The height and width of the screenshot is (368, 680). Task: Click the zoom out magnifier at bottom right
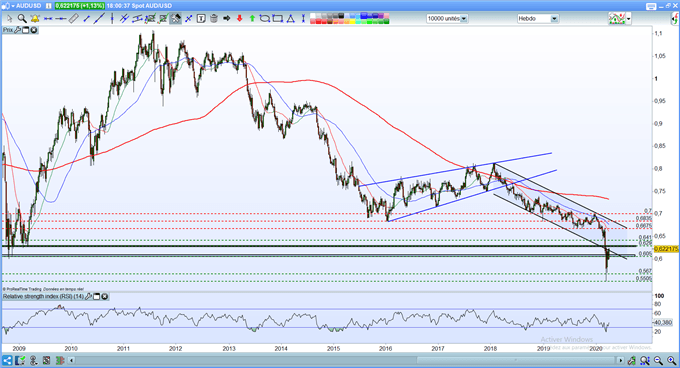[x=658, y=360]
